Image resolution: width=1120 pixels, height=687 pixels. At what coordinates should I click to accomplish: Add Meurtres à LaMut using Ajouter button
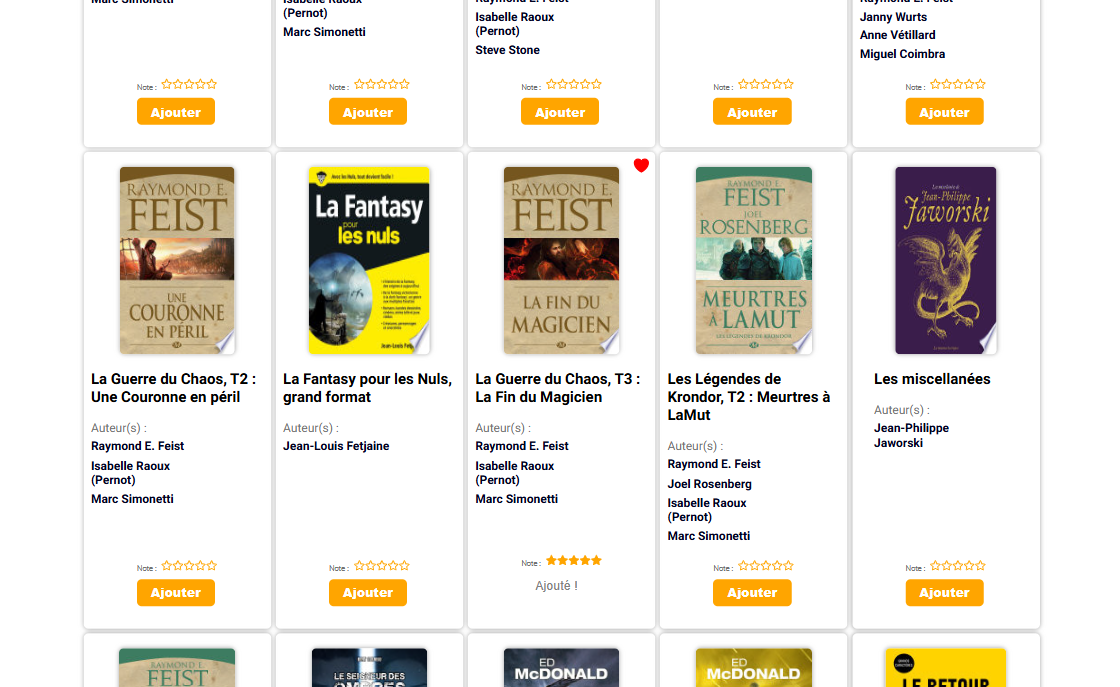[x=752, y=593]
